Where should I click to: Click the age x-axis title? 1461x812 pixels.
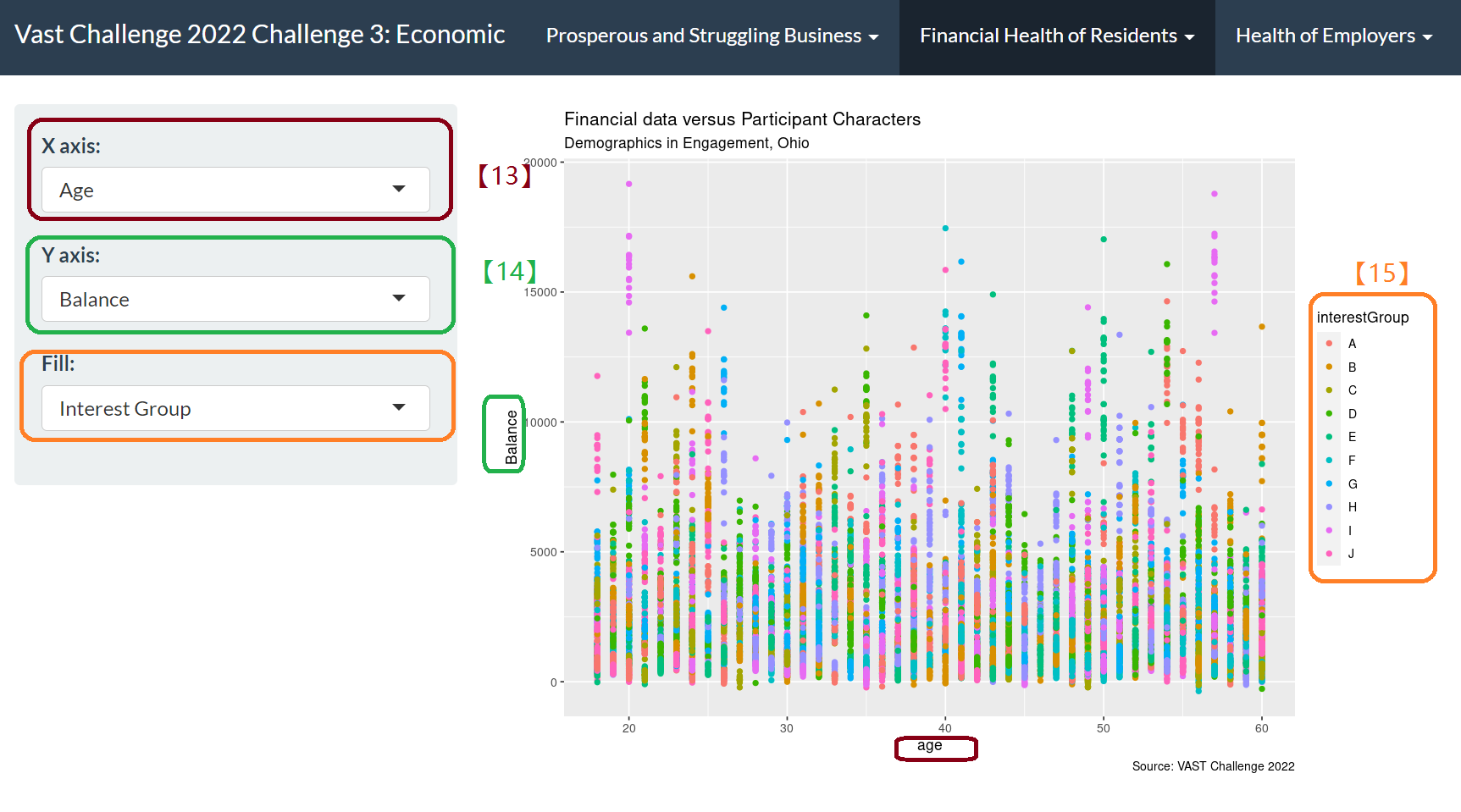pyautogui.click(x=929, y=746)
